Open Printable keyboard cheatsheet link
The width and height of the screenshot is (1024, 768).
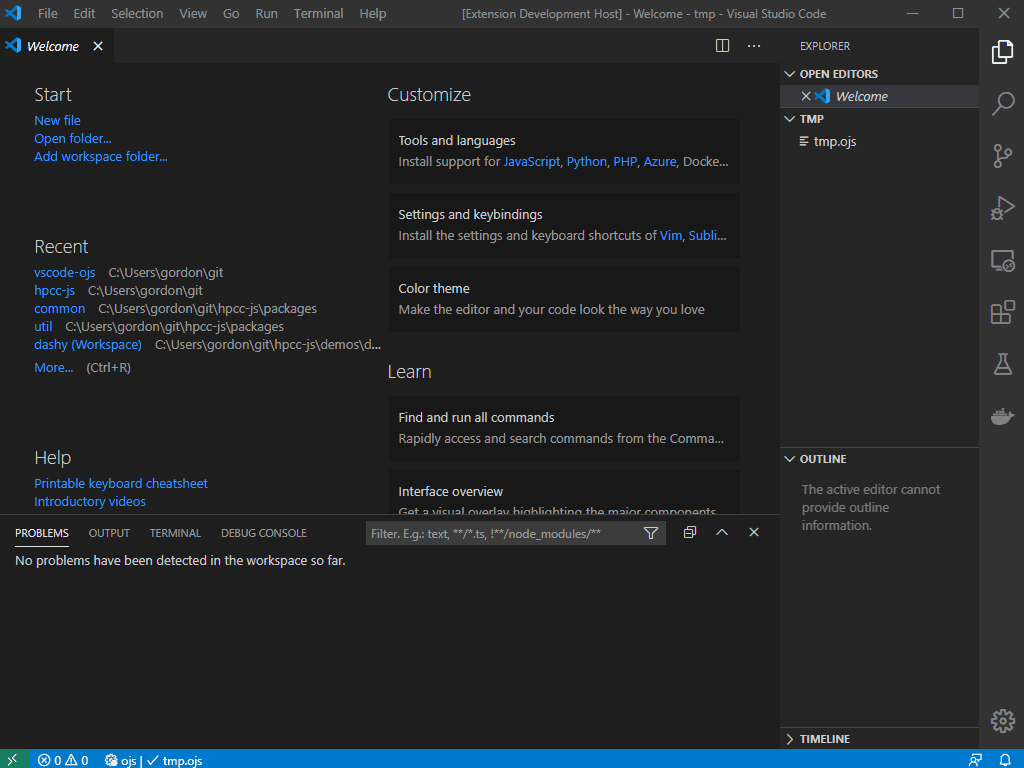pyautogui.click(x=121, y=484)
